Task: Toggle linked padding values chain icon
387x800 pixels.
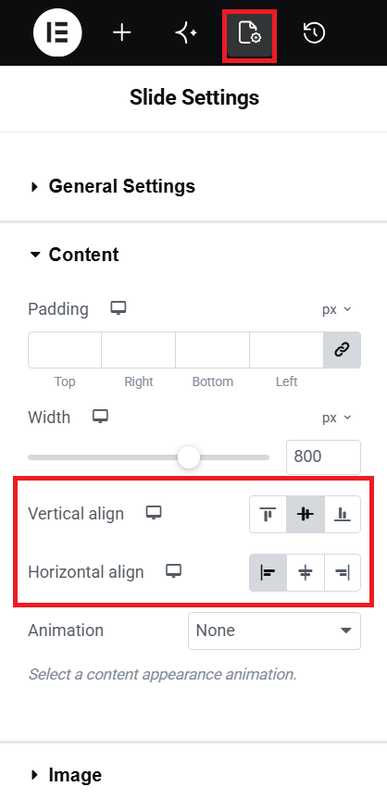Action: (342, 350)
